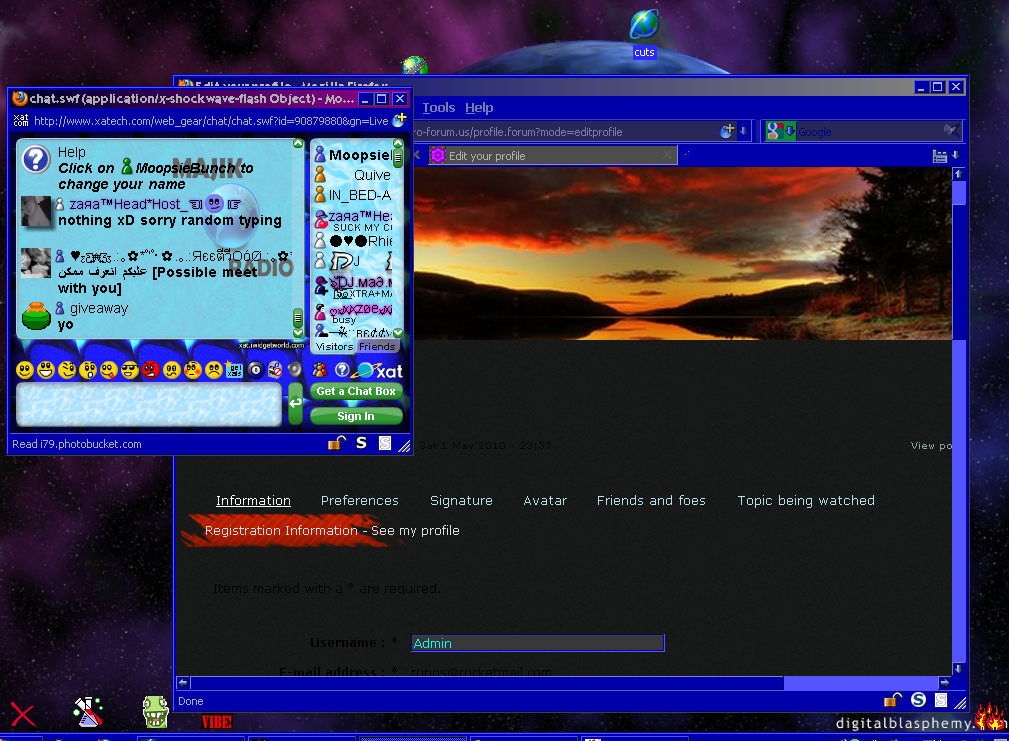
Task: Switch to the Friends tab
Action: (378, 347)
